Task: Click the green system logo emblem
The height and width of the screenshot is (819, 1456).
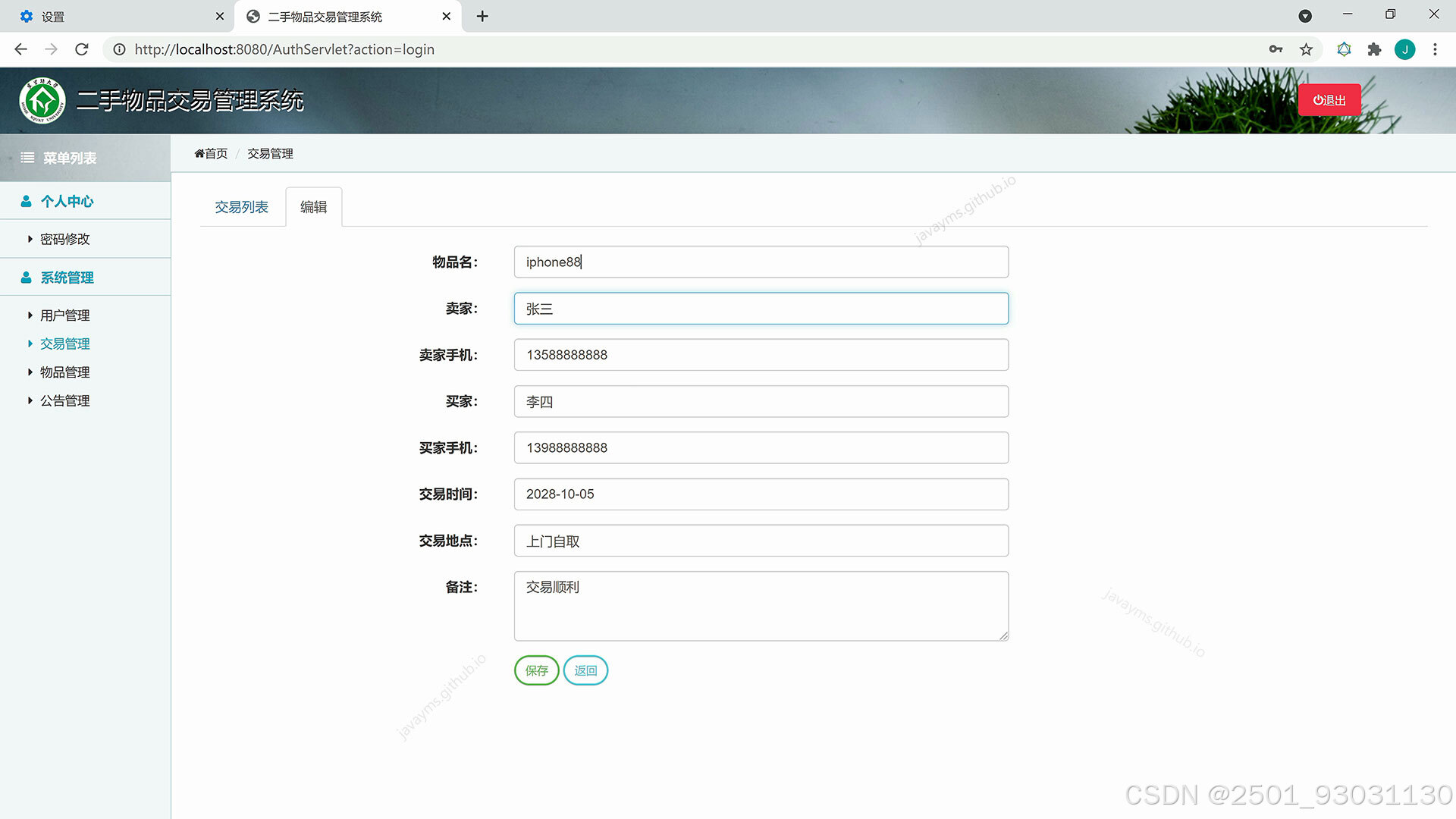Action: (42, 100)
